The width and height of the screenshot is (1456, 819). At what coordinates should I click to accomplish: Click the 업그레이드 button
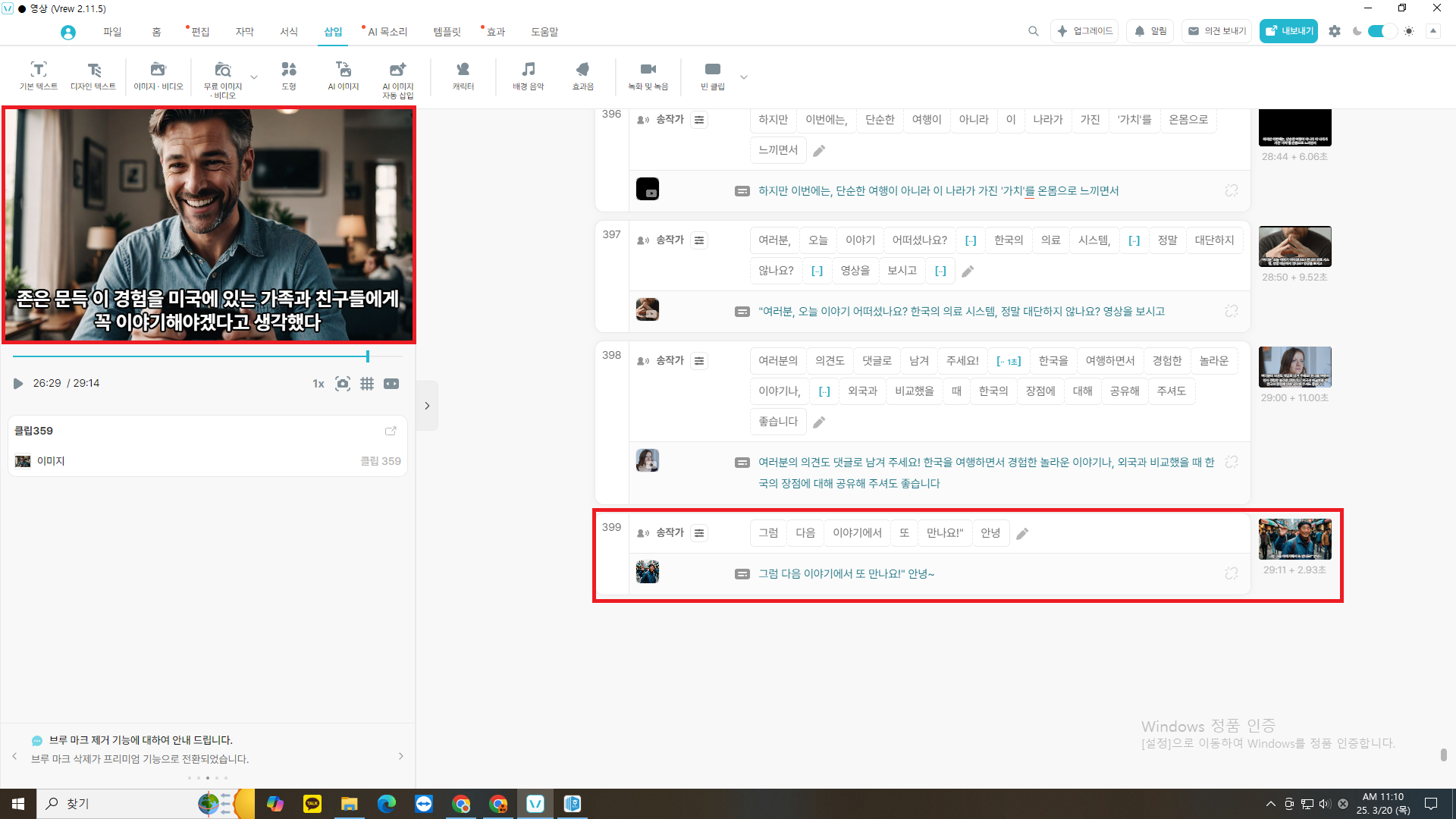[1084, 31]
